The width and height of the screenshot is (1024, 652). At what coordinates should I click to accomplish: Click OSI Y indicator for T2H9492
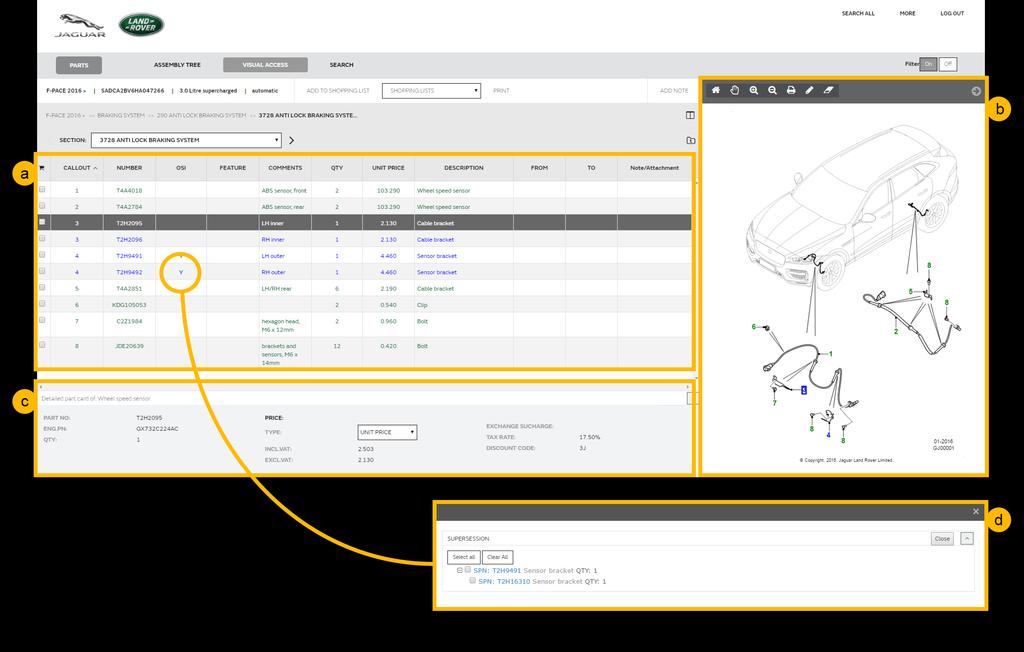(x=181, y=272)
